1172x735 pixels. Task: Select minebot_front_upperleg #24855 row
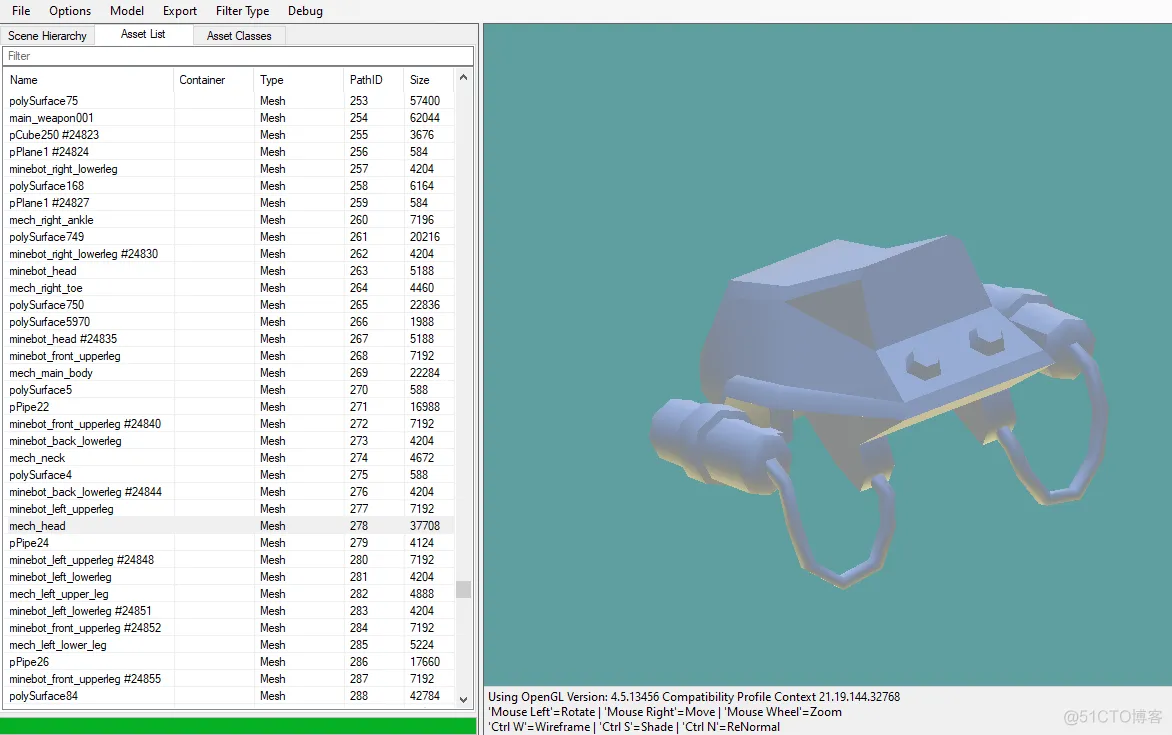[229, 679]
